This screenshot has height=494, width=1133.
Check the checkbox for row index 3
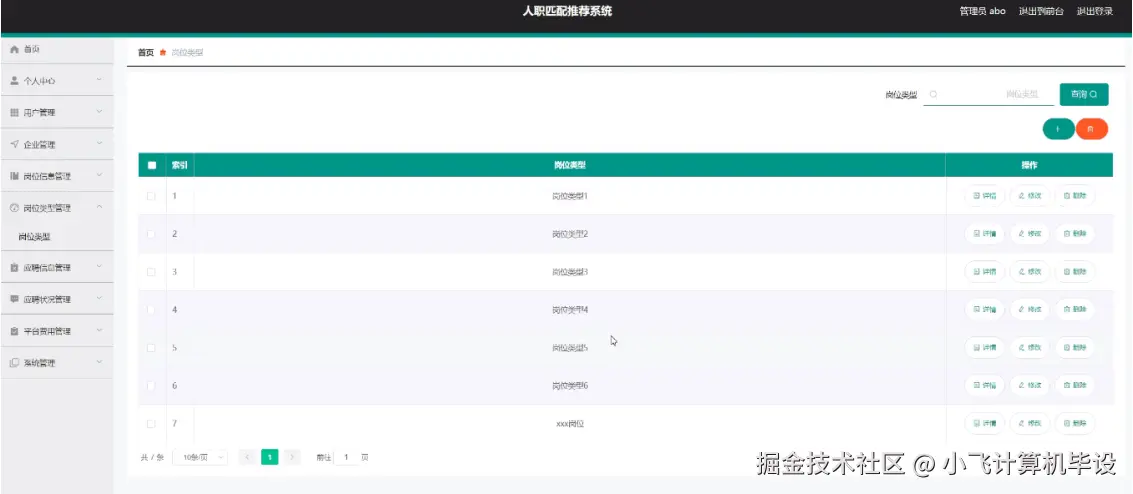click(151, 272)
